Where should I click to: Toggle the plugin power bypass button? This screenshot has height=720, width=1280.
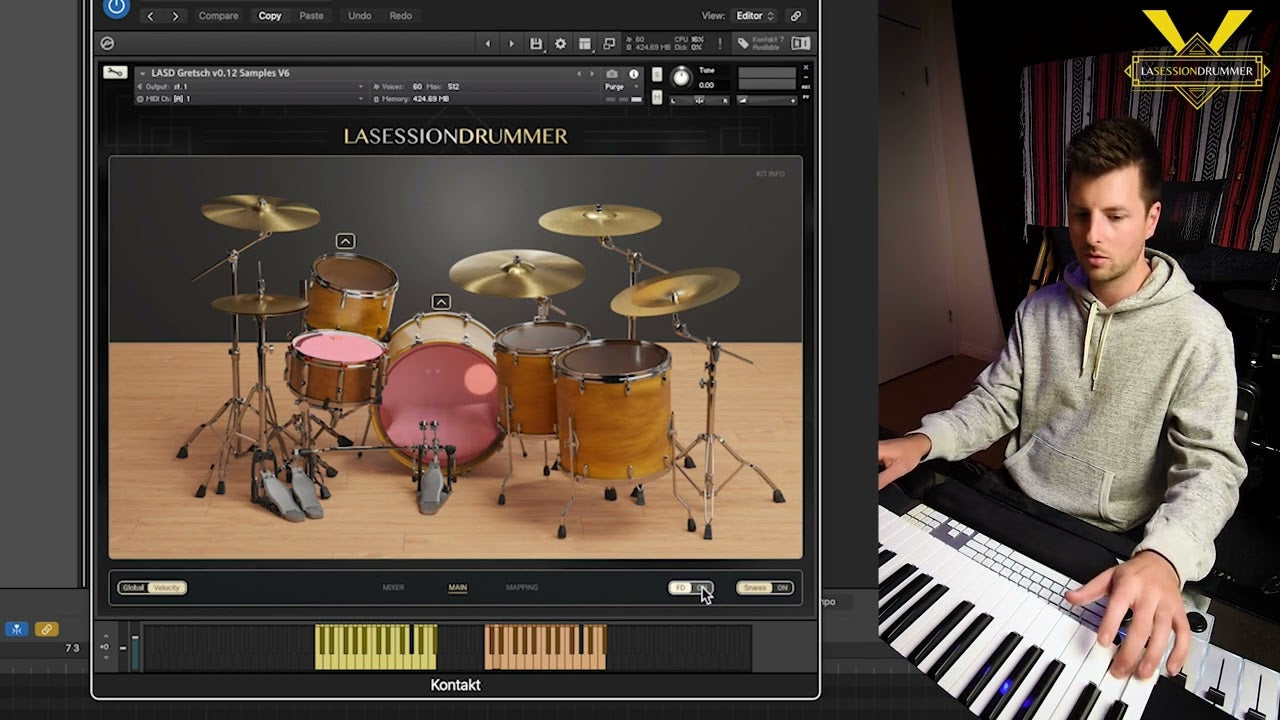(x=117, y=8)
